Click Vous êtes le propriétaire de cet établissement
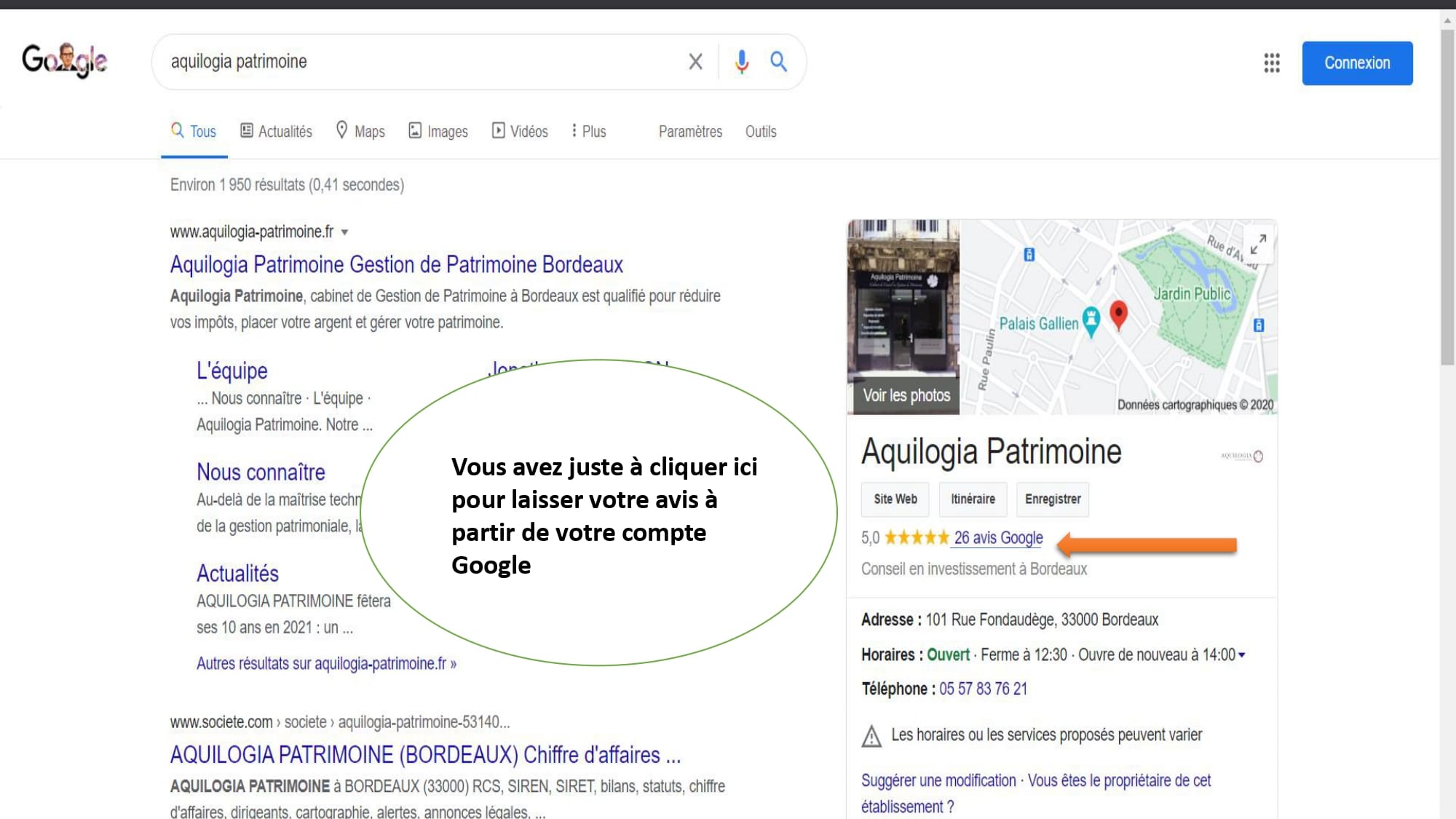The height and width of the screenshot is (819, 1456). point(1036,794)
